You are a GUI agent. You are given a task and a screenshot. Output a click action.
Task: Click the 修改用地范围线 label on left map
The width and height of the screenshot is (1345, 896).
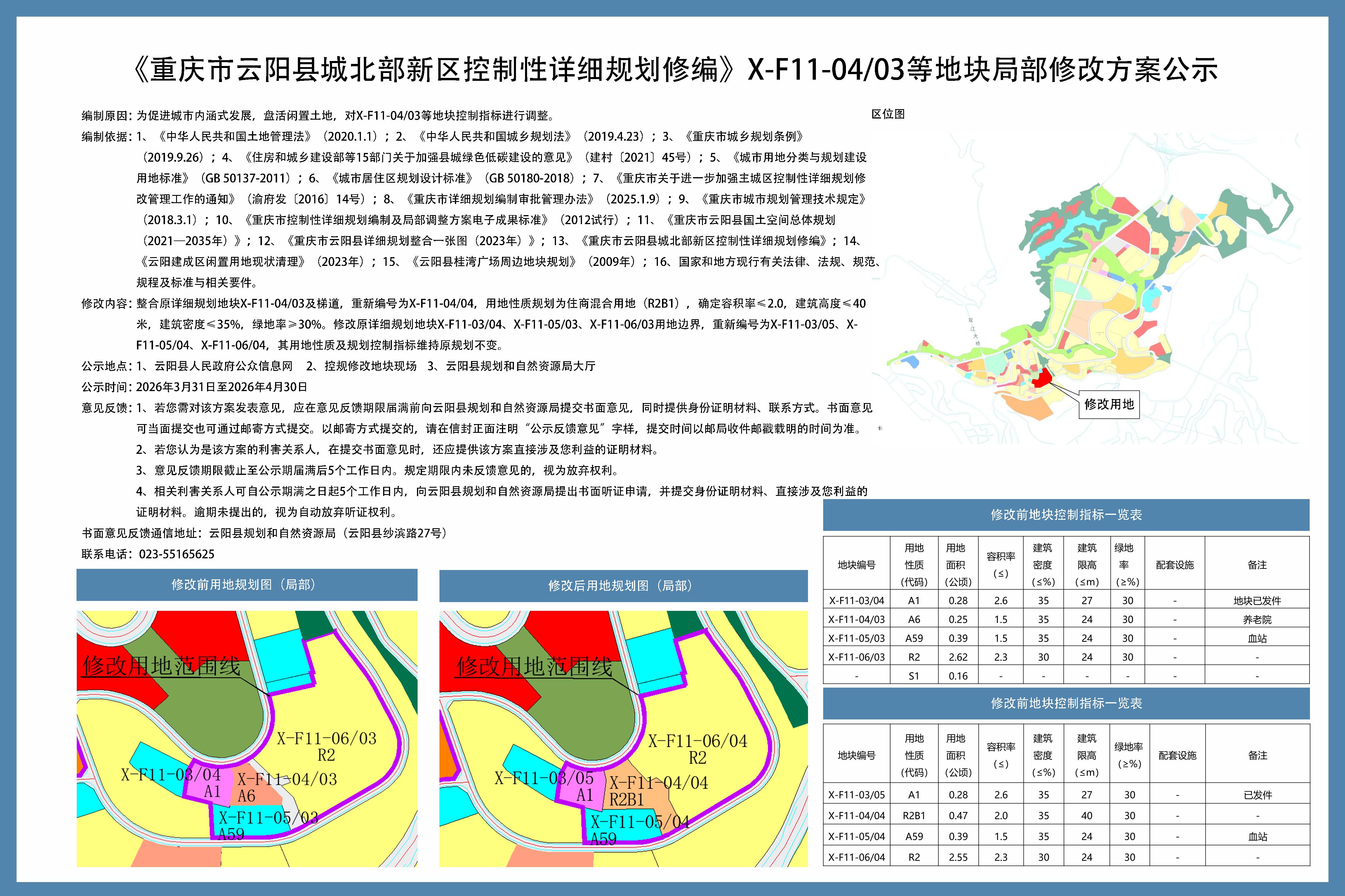click(x=161, y=666)
